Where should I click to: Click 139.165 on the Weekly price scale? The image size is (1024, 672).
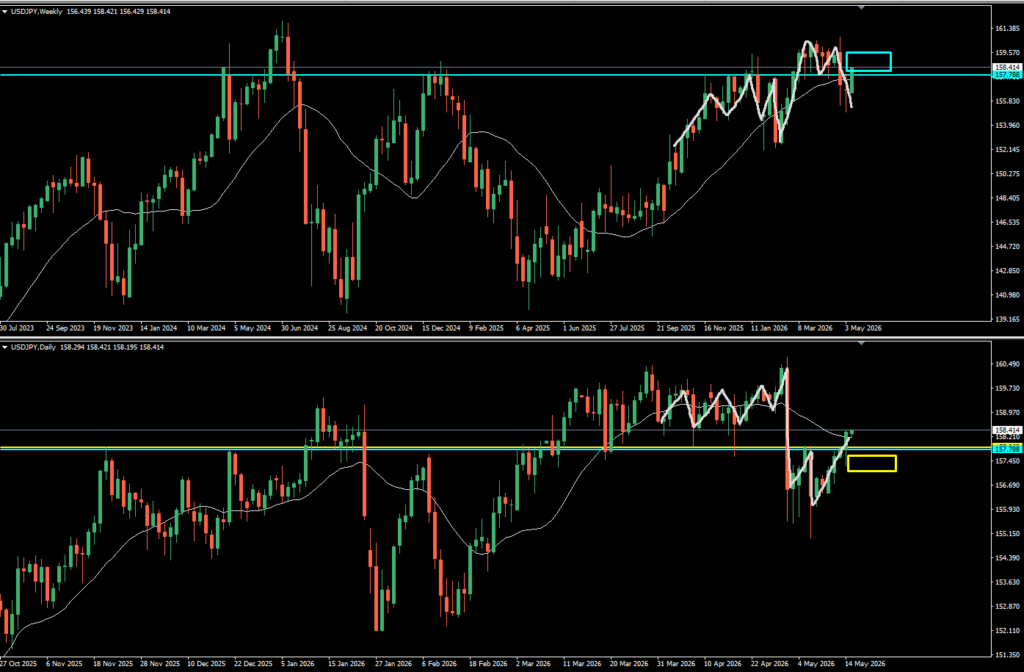point(1008,319)
